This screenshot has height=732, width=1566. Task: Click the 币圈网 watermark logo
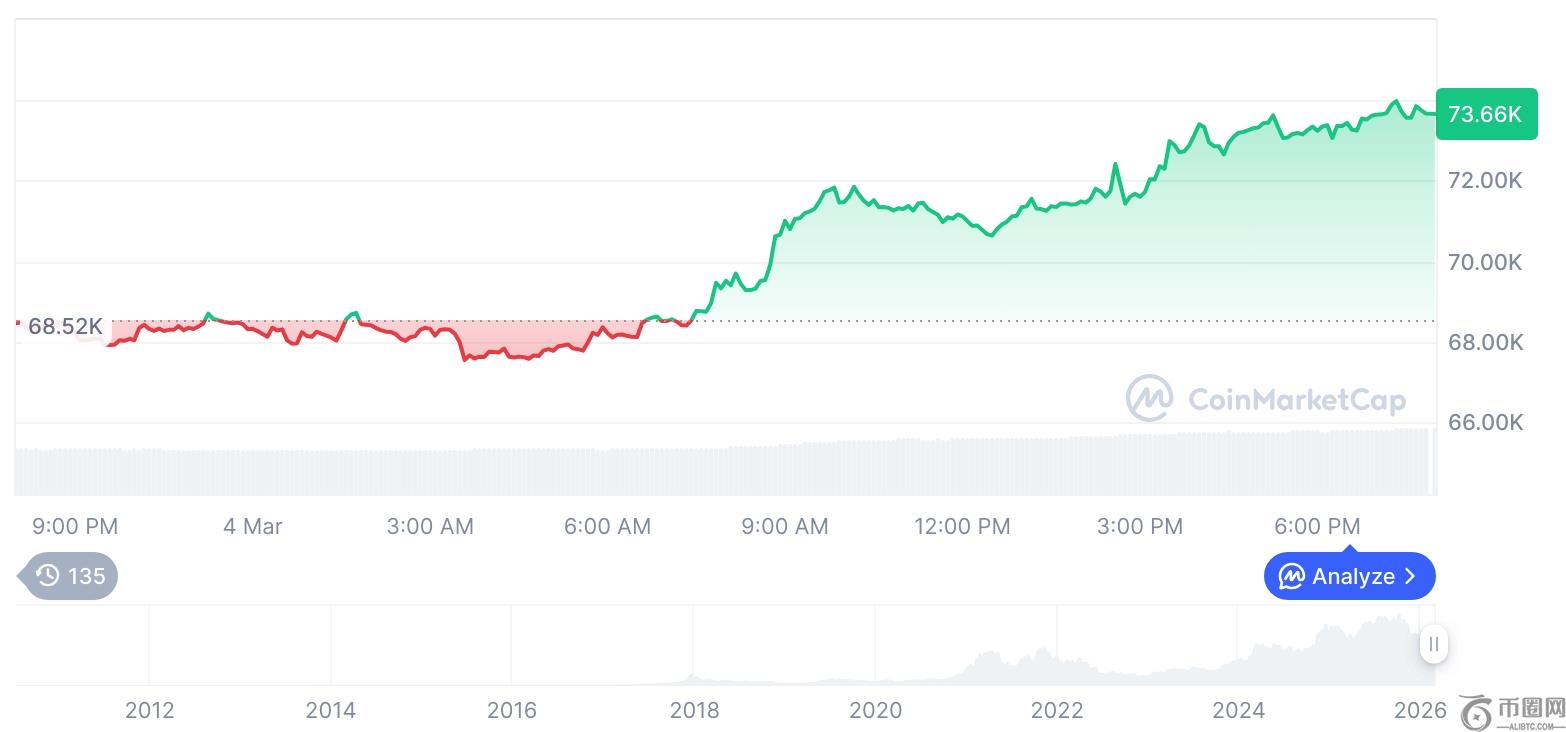[1511, 711]
